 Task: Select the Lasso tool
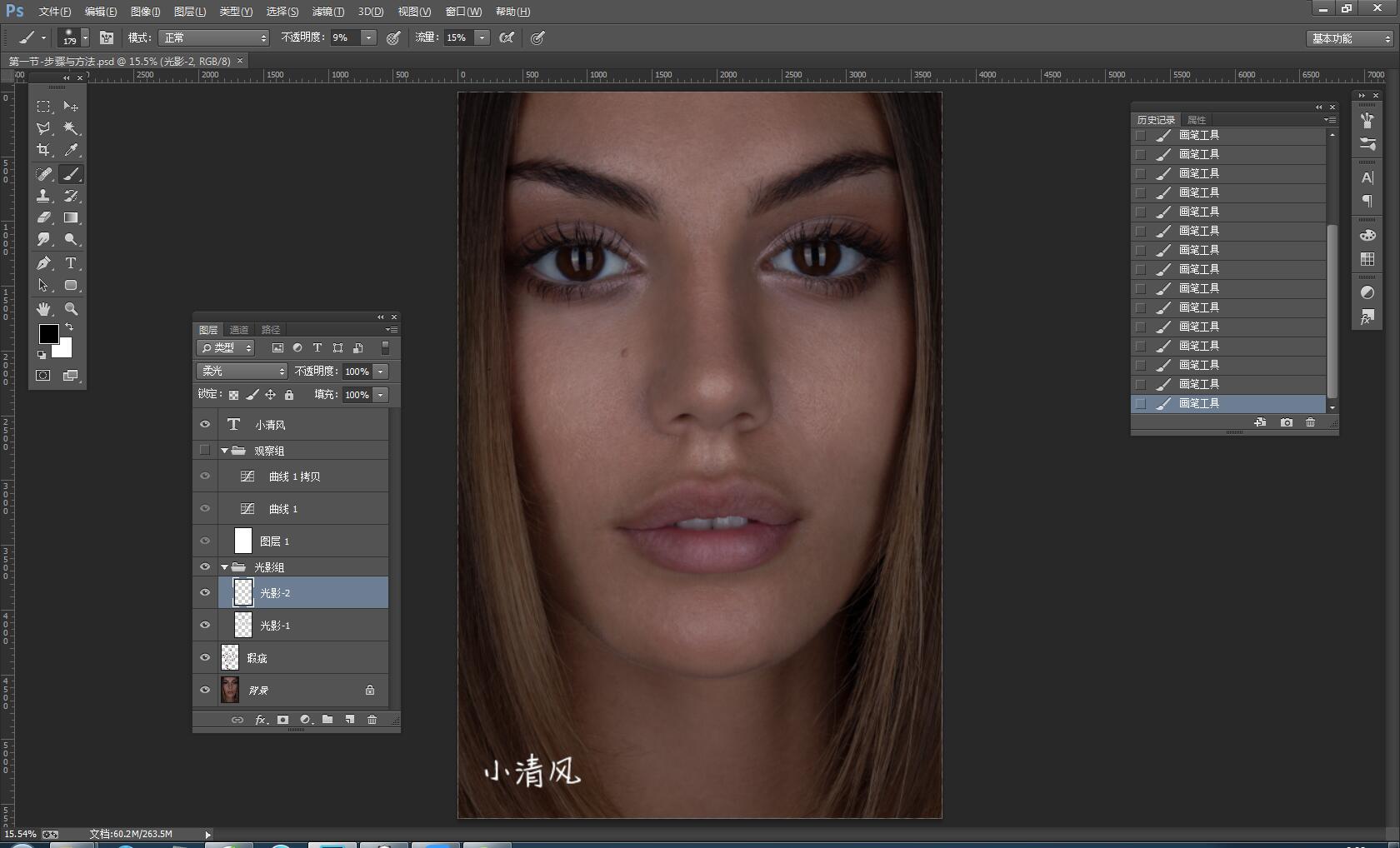[43, 128]
